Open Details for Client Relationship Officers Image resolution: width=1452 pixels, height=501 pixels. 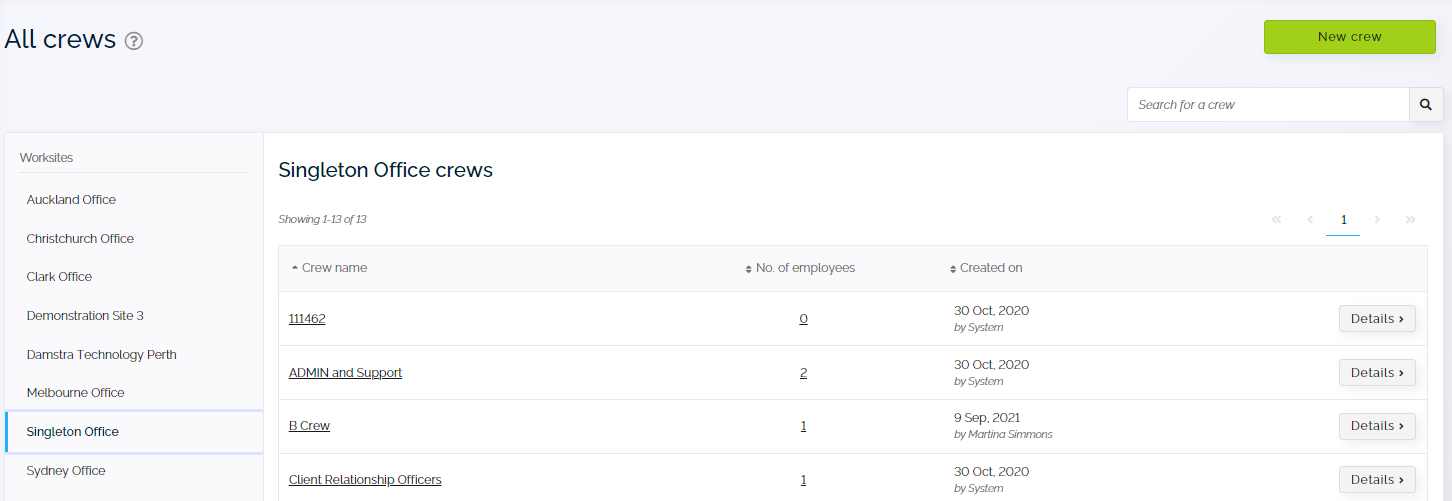1377,480
